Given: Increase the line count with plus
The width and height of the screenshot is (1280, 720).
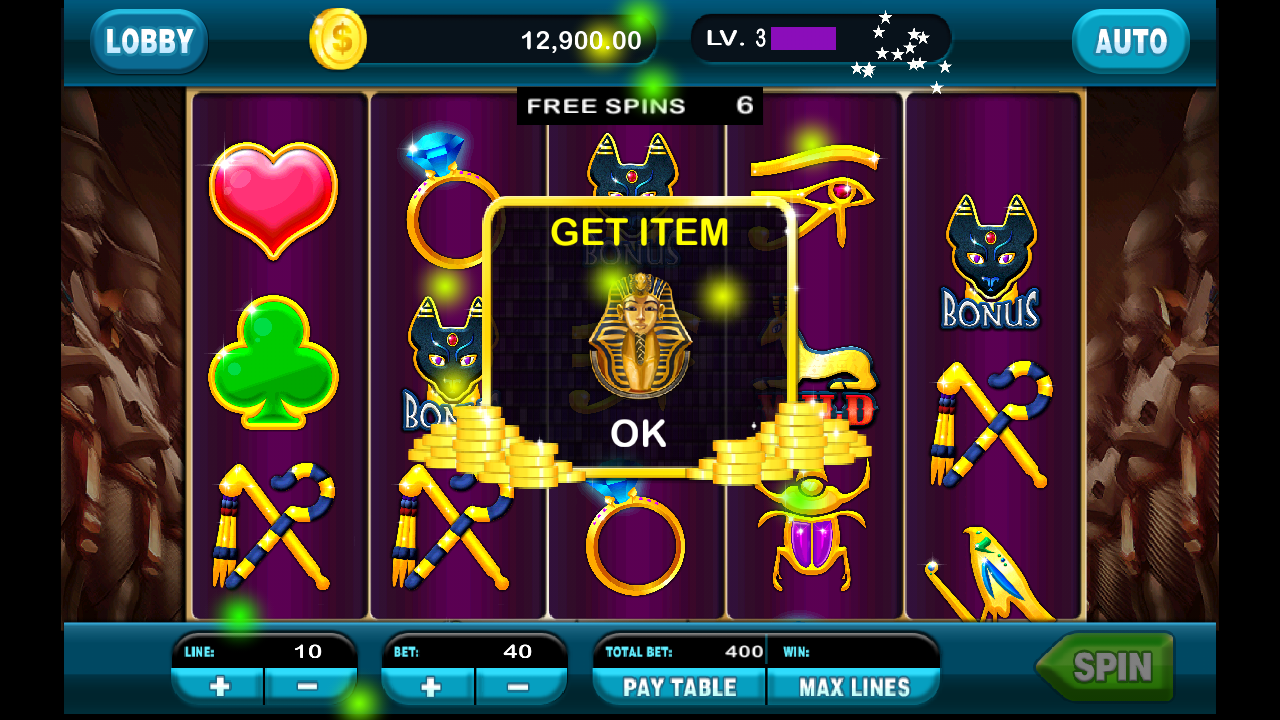Looking at the screenshot, I should click(219, 687).
